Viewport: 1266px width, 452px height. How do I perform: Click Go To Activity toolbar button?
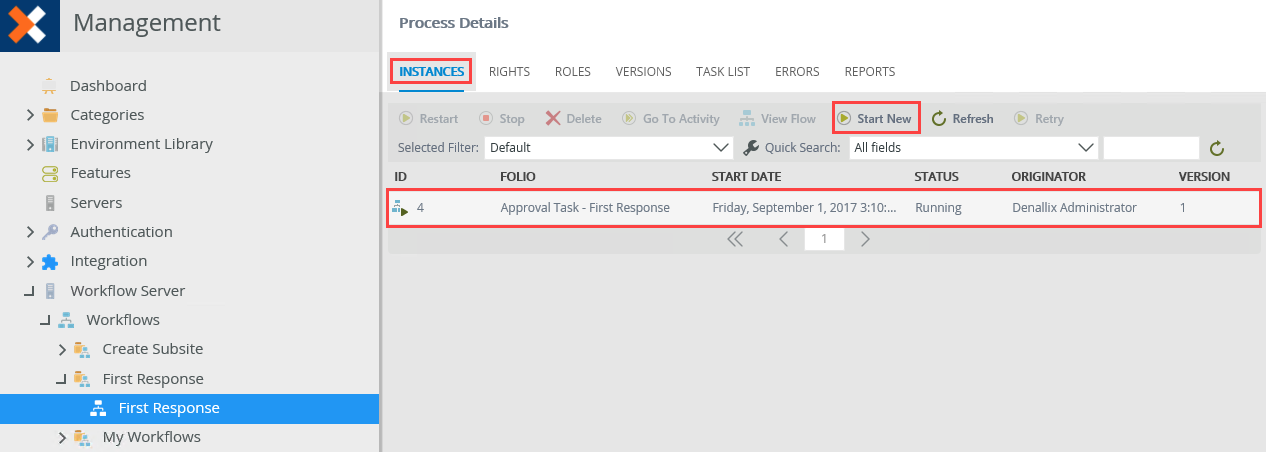pyautogui.click(x=670, y=118)
